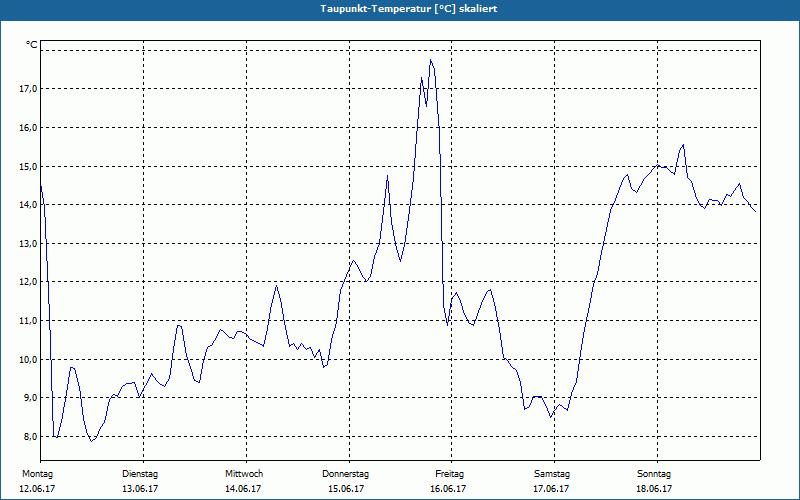800x500 pixels.
Task: Click the highest dew point peak on Donnerstag
Action: [x=431, y=60]
